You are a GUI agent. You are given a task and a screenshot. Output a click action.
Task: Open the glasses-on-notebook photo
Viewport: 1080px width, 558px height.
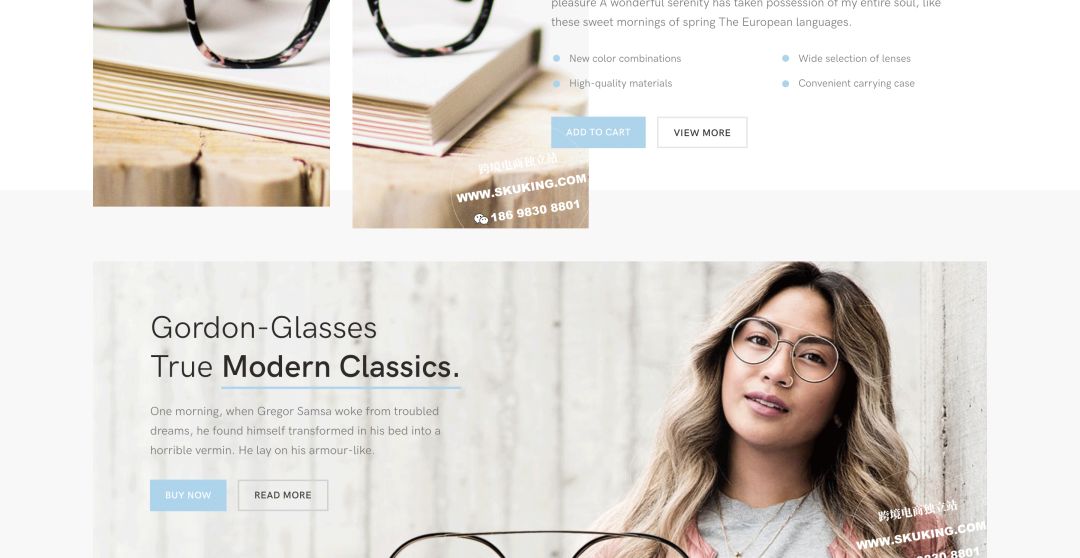[x=470, y=114]
